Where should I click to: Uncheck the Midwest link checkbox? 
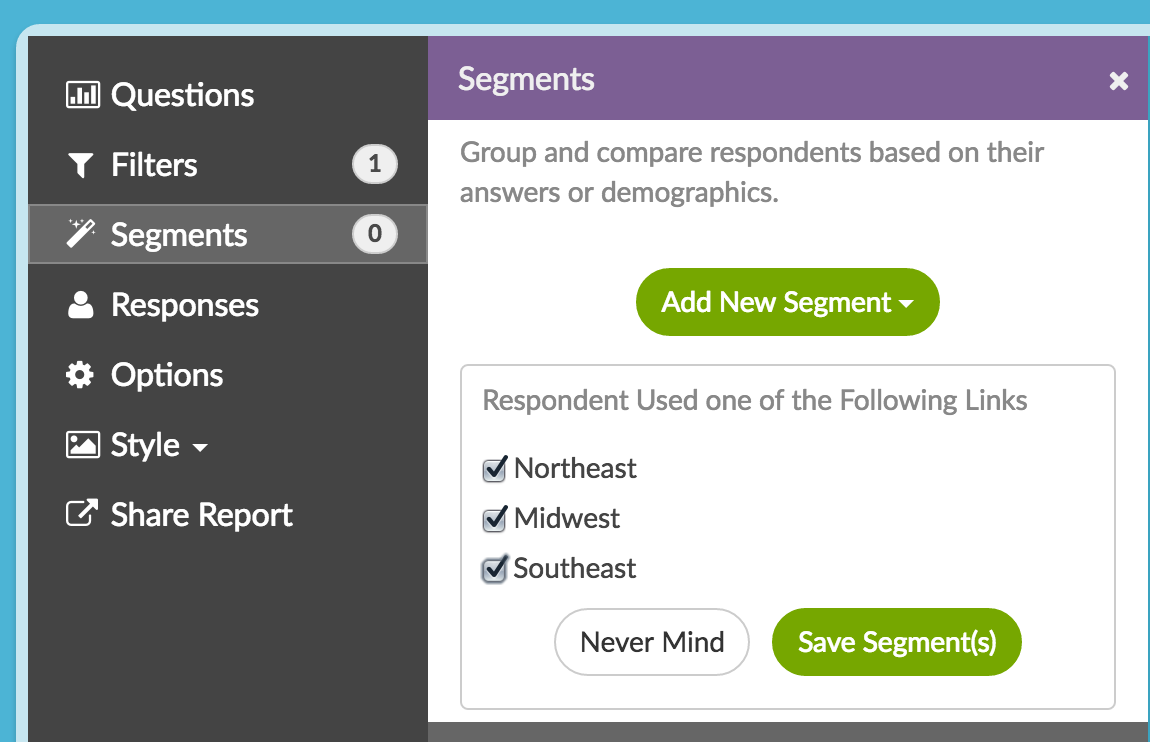(x=494, y=520)
